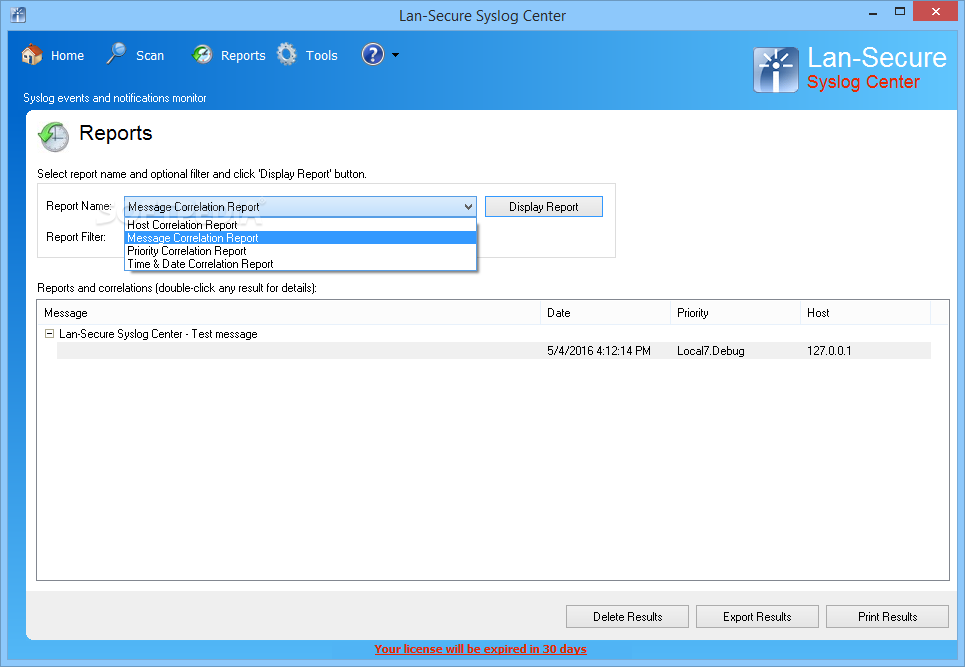Sort by Host column header
Image resolution: width=965 pixels, height=667 pixels.
[x=865, y=313]
